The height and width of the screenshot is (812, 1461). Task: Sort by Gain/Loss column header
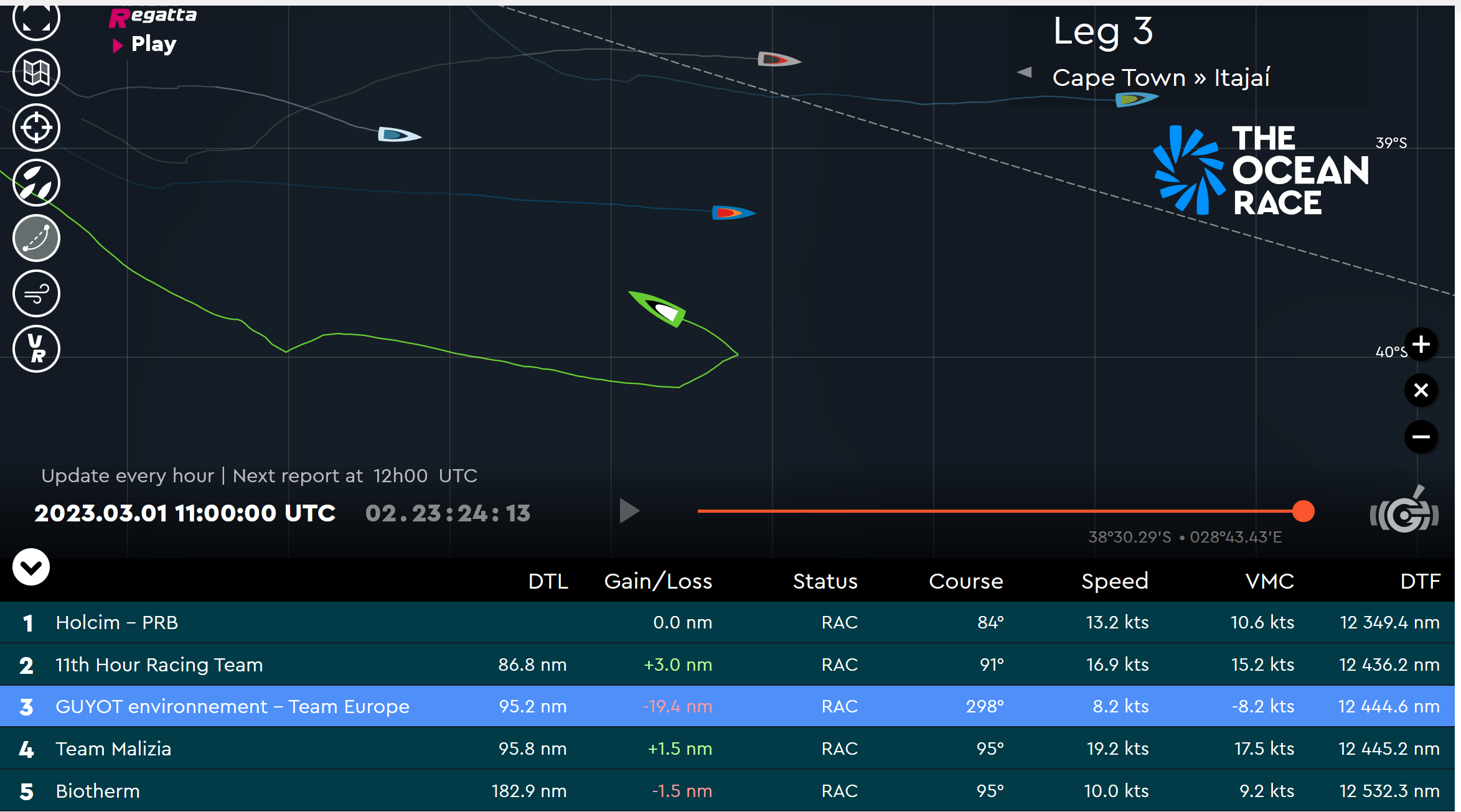tap(658, 581)
